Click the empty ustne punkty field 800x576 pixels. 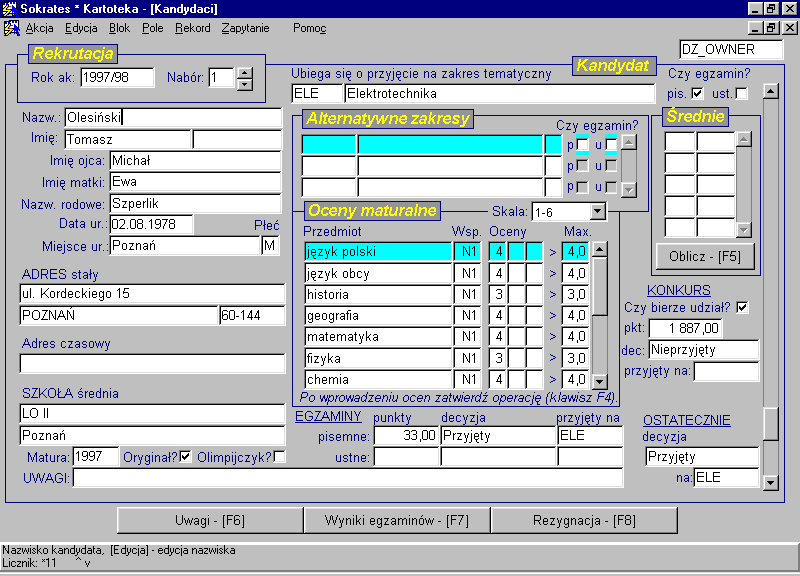tap(406, 457)
